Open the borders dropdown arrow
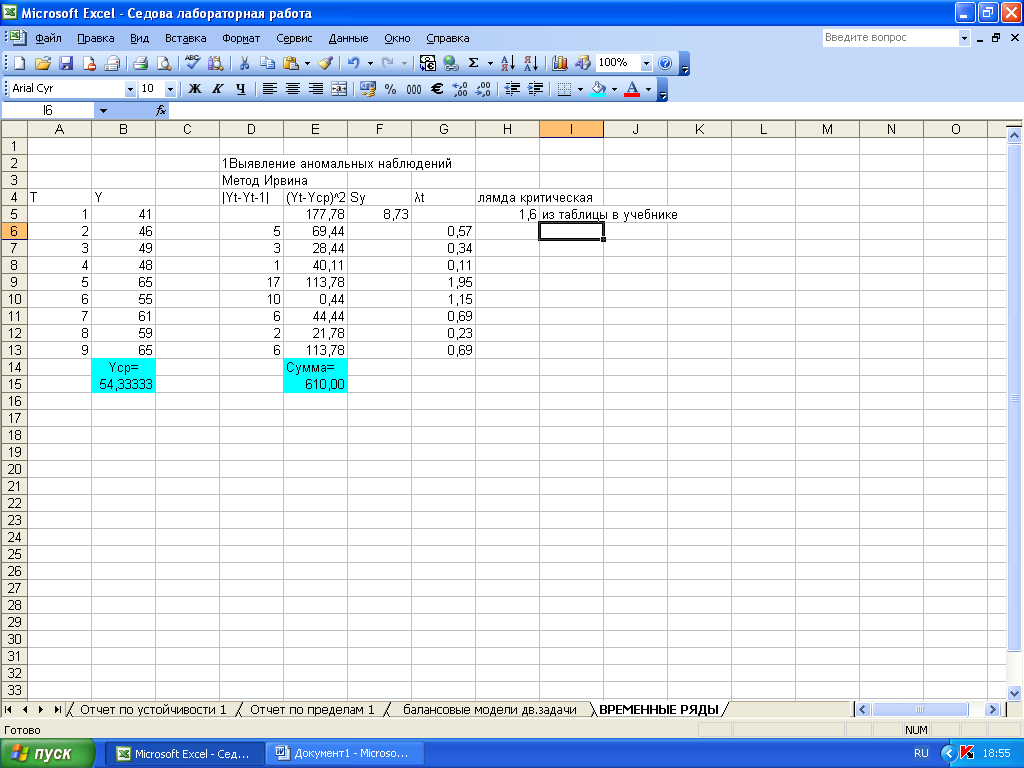 click(x=580, y=89)
